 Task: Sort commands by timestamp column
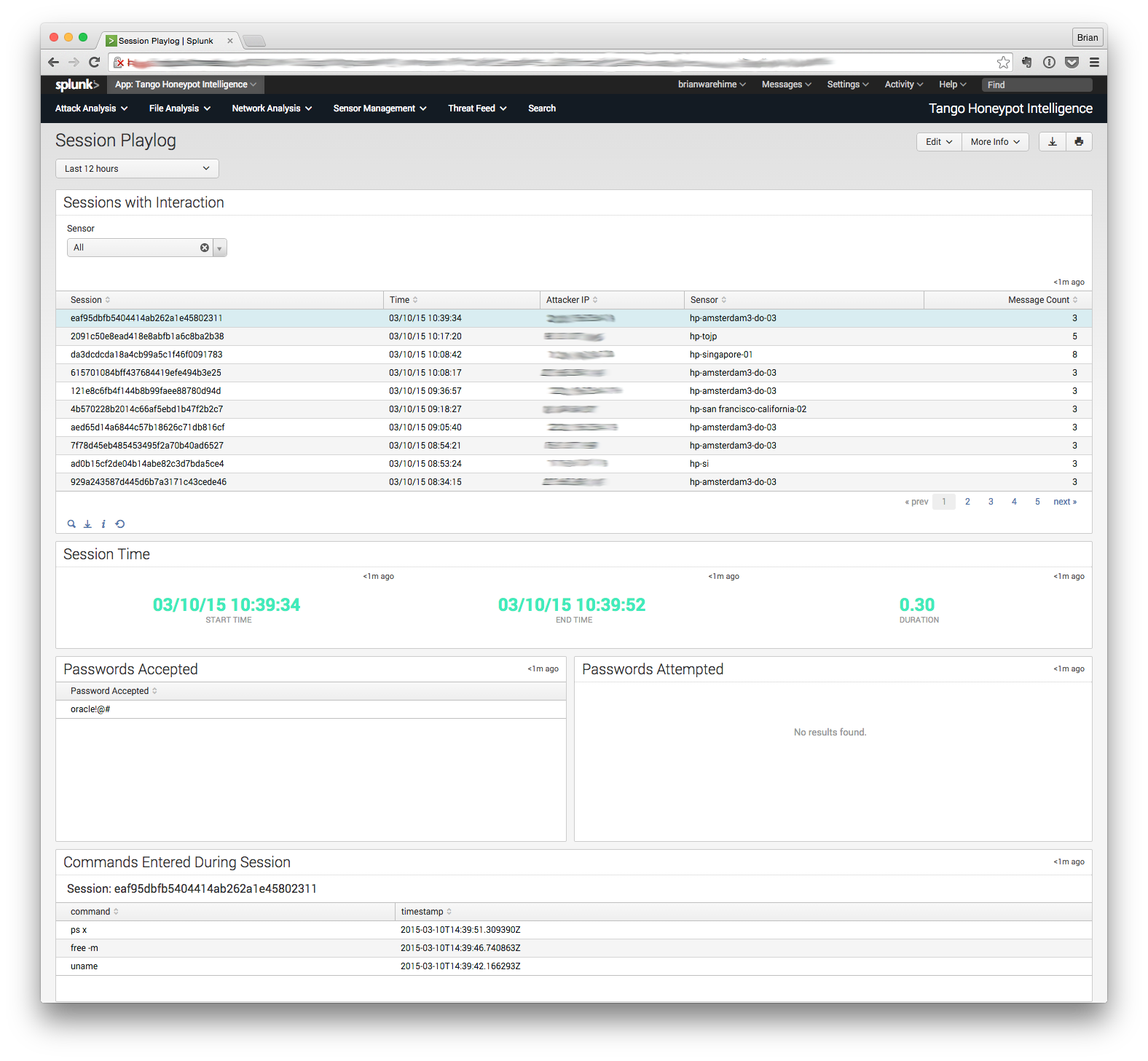(x=426, y=912)
